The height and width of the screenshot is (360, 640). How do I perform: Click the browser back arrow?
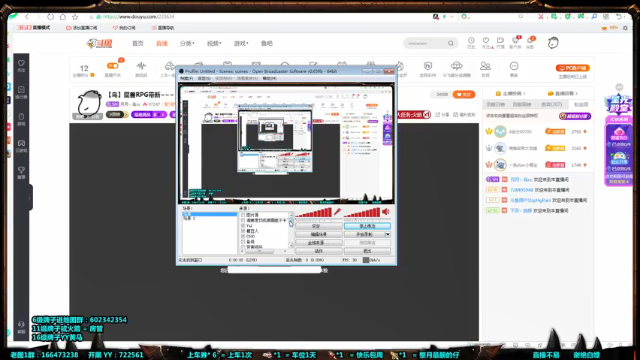[x=27, y=17]
